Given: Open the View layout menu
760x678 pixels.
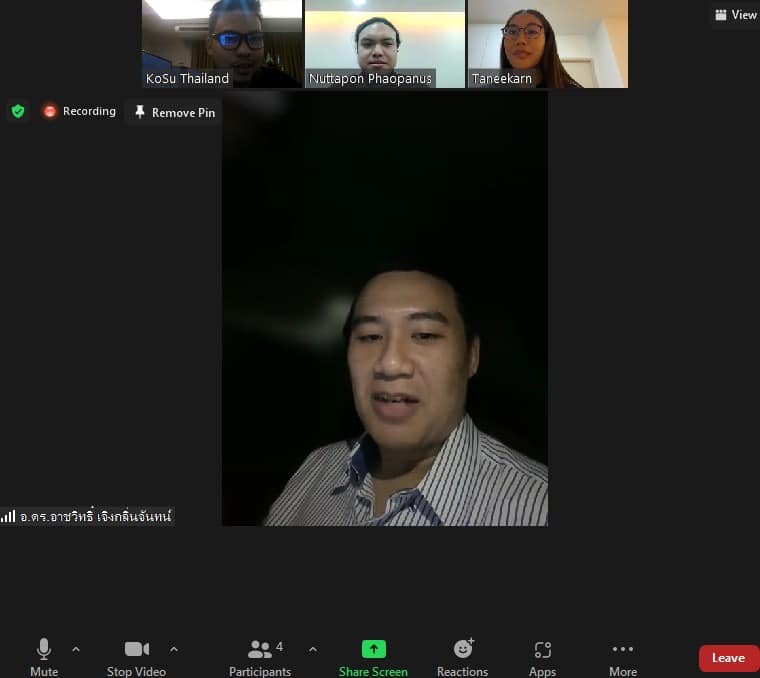Looking at the screenshot, I should tap(736, 15).
